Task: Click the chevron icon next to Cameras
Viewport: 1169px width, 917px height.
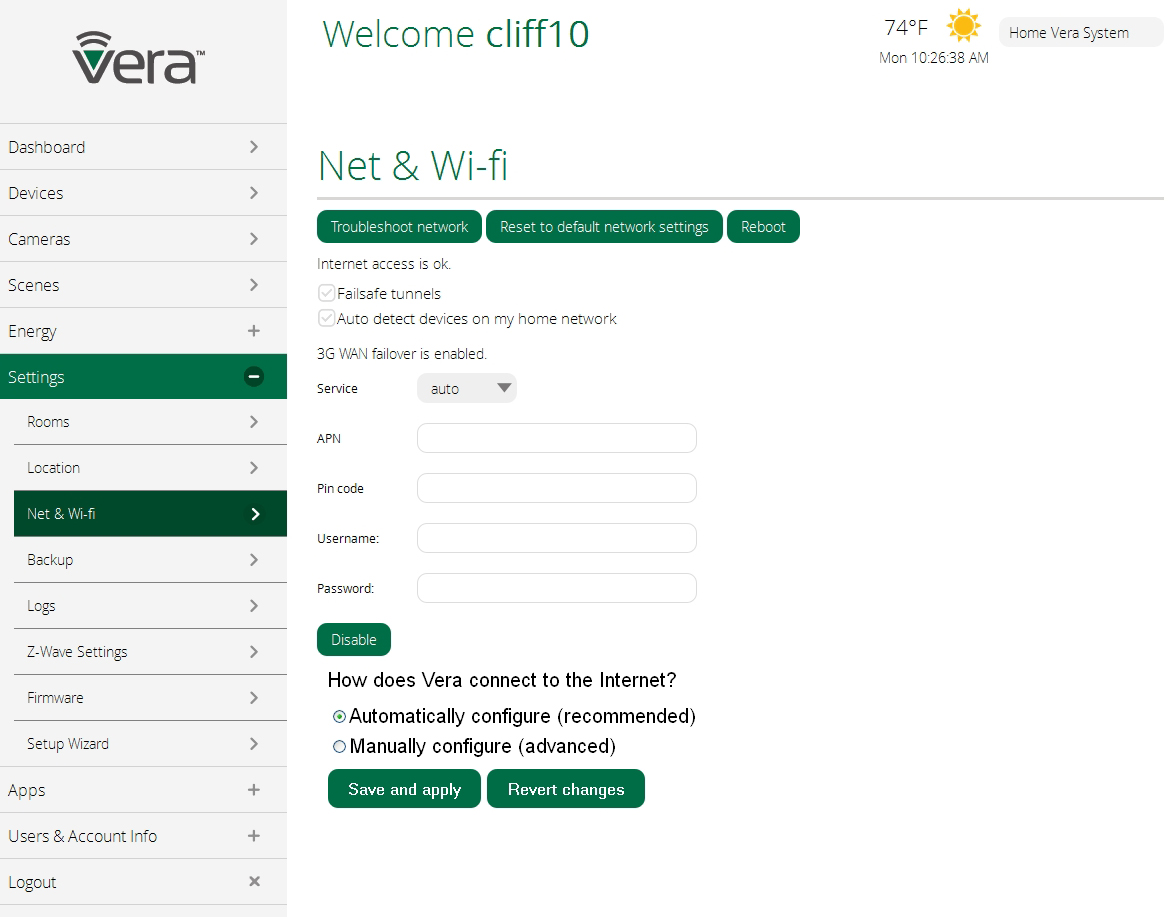Action: coord(254,239)
